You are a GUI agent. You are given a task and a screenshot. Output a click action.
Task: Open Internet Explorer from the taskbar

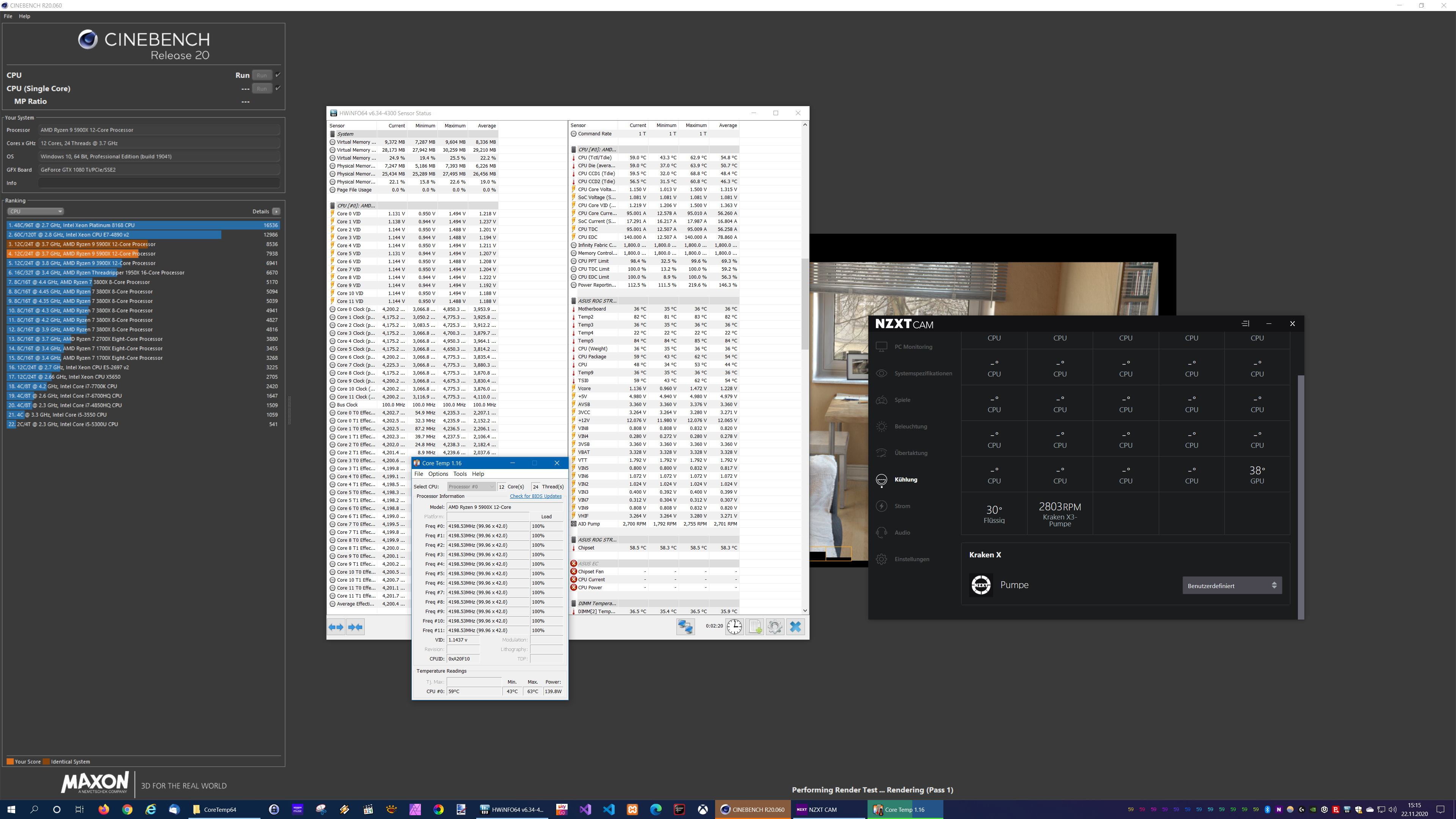tap(151, 810)
